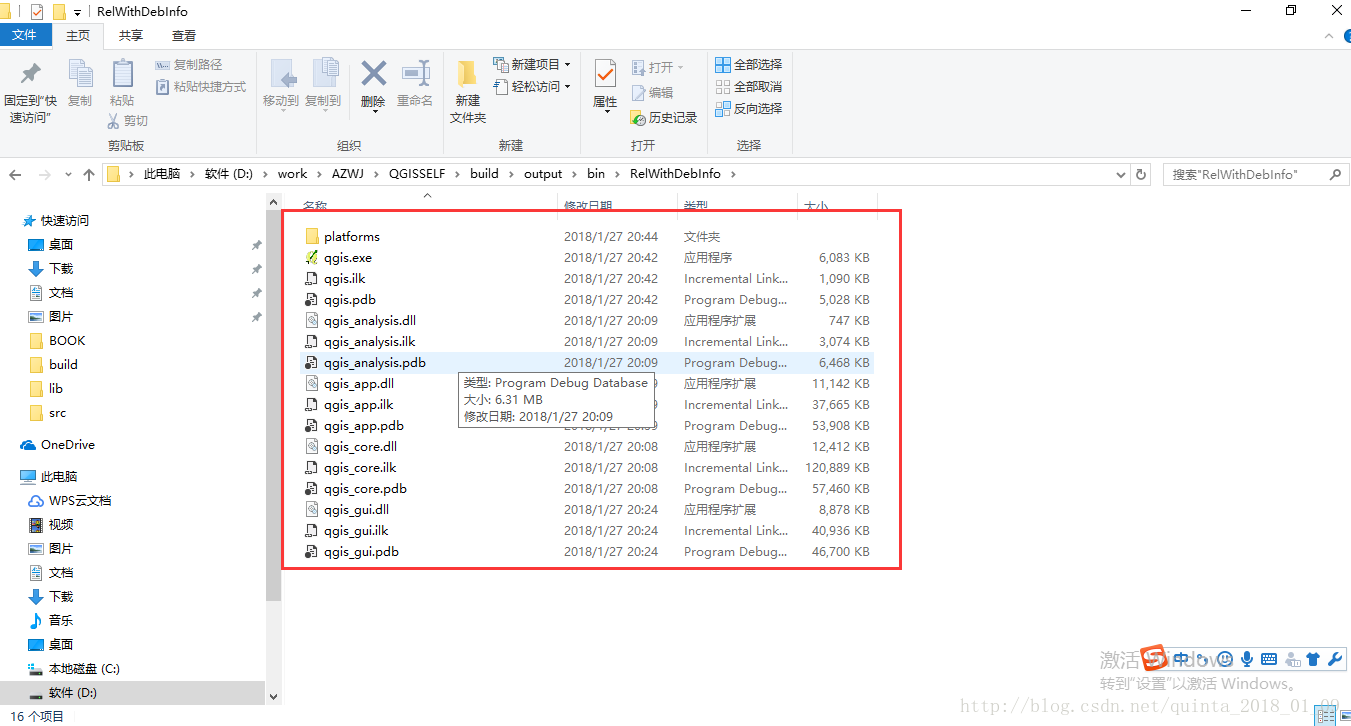Click the Sogou input wrench settings icon

[1334, 659]
